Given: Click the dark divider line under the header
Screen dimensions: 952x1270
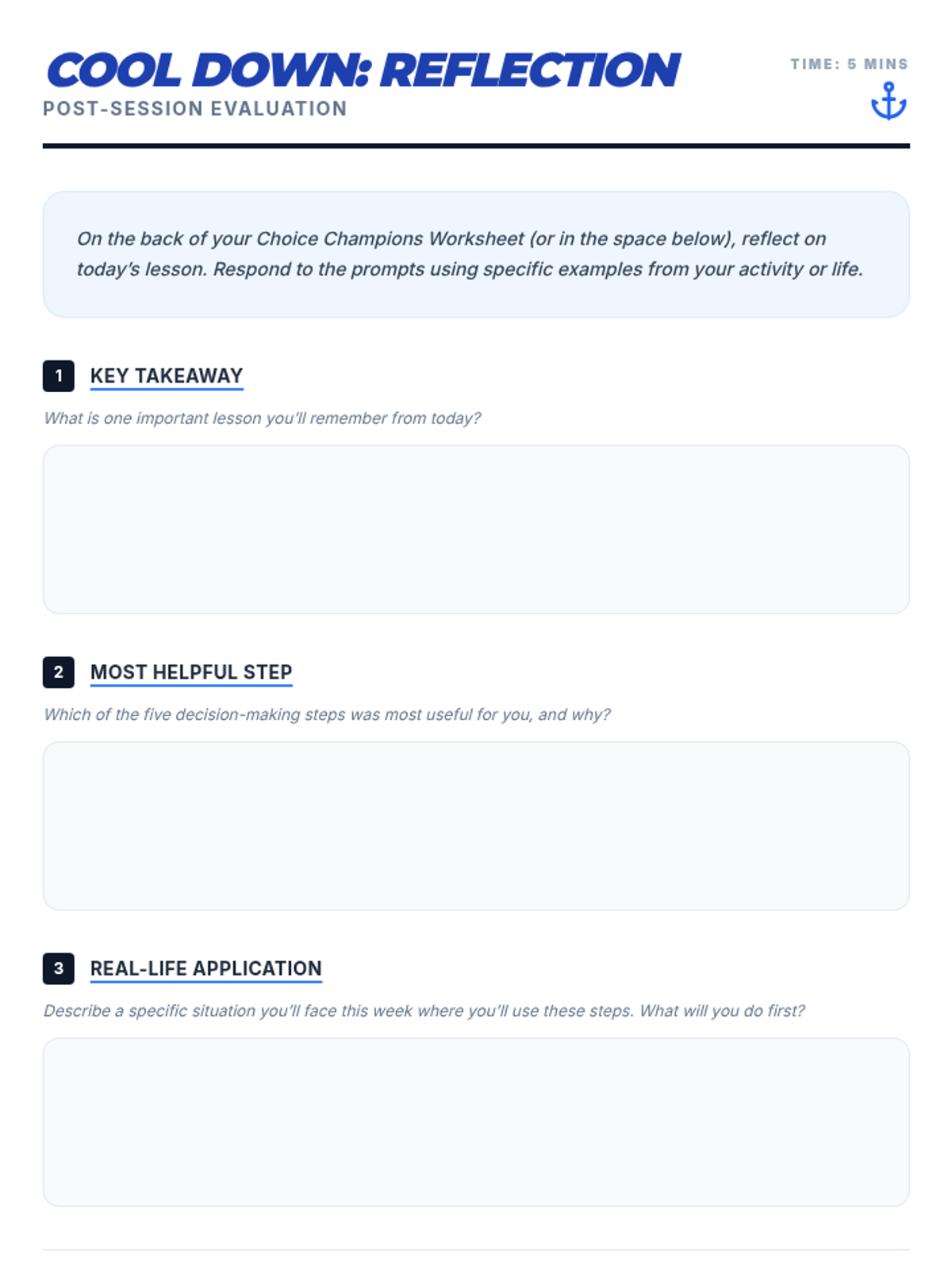Looking at the screenshot, I should tap(476, 146).
